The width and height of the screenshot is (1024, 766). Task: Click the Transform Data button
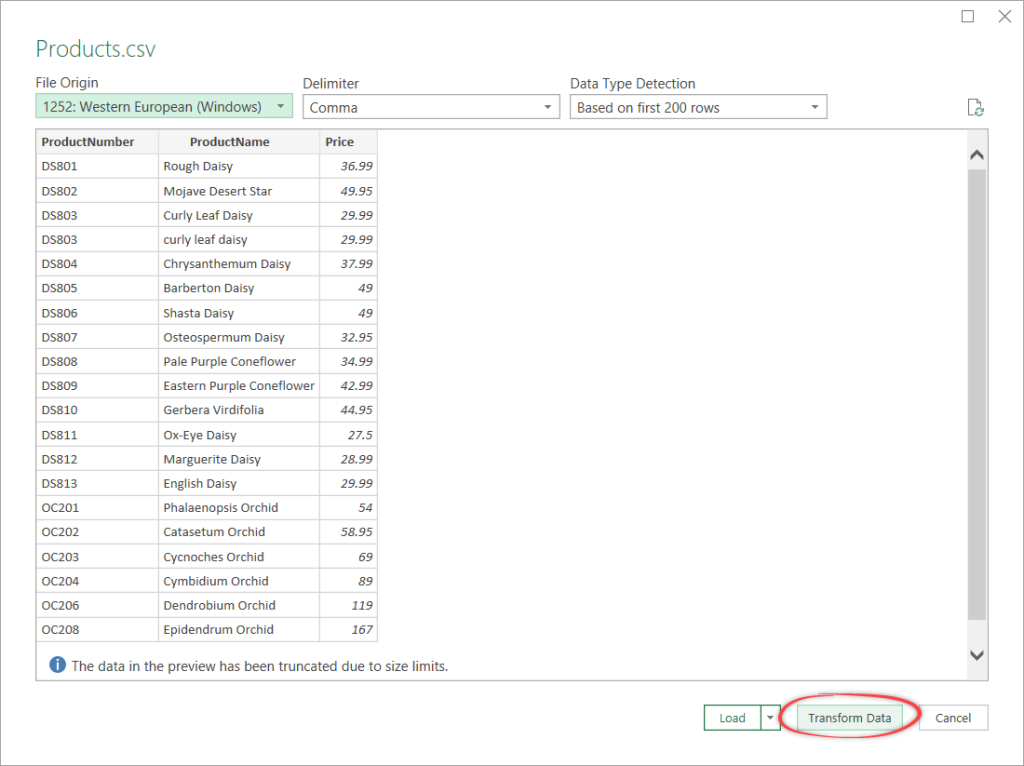849,718
